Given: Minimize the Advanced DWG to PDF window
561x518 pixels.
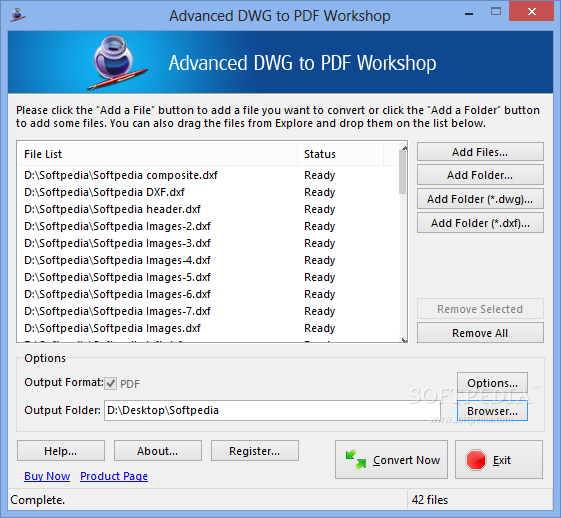Looking at the screenshot, I should pyautogui.click(x=469, y=14).
